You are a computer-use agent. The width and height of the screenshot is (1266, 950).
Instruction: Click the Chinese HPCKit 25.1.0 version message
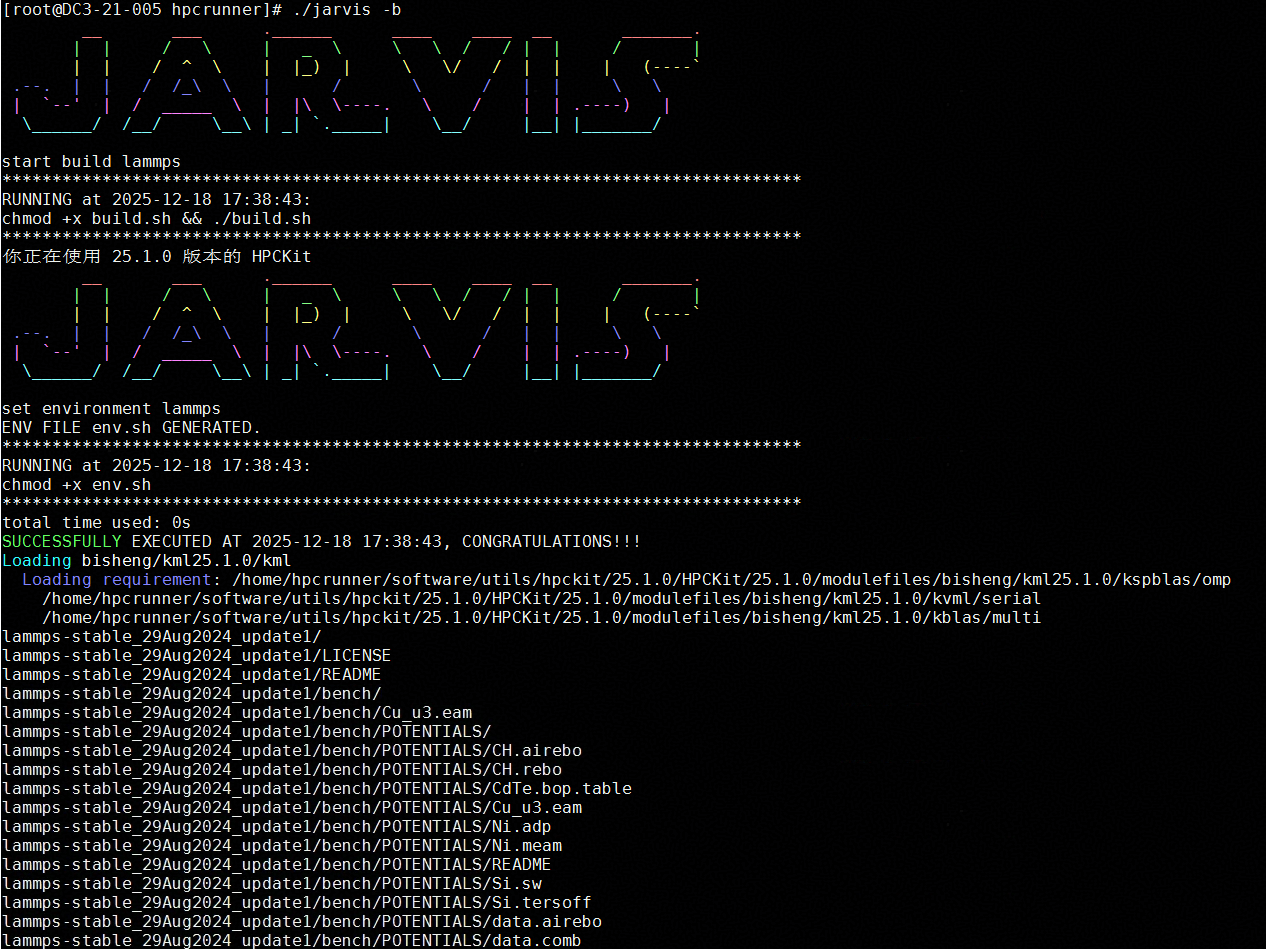(156, 256)
